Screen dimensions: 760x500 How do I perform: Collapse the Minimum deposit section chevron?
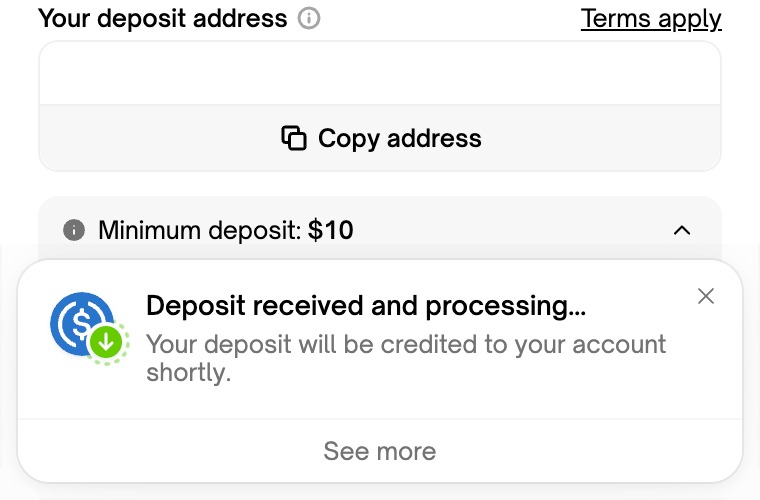[682, 231]
